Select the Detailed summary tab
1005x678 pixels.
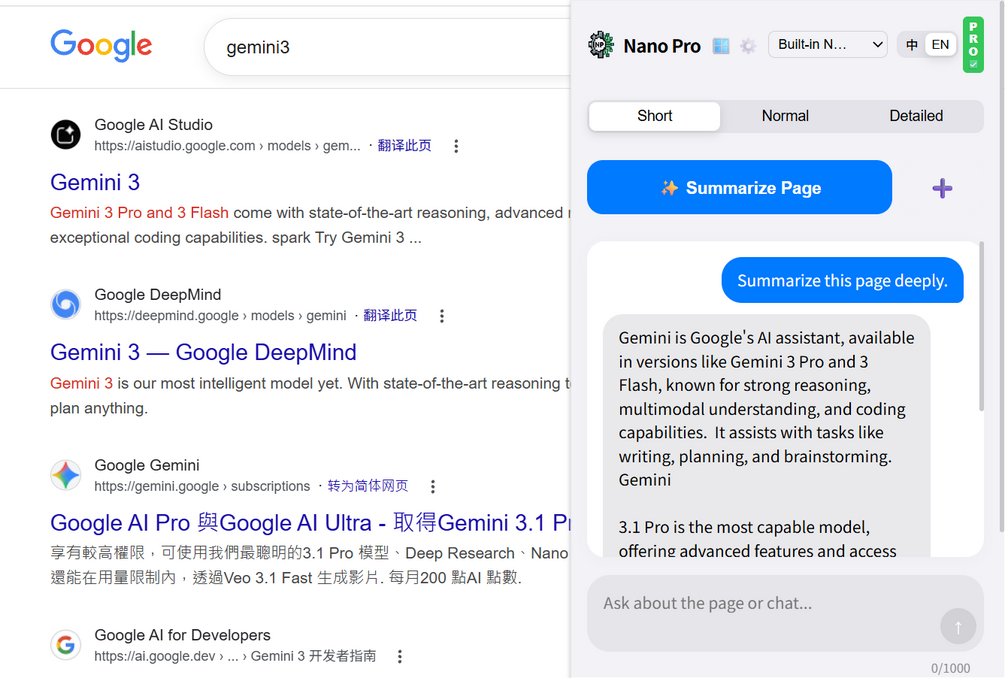(x=916, y=116)
